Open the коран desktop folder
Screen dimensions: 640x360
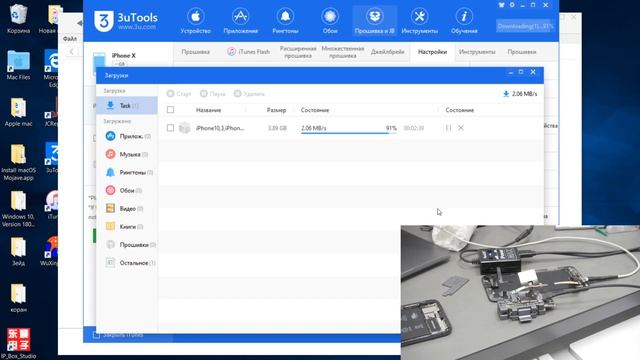point(18,298)
